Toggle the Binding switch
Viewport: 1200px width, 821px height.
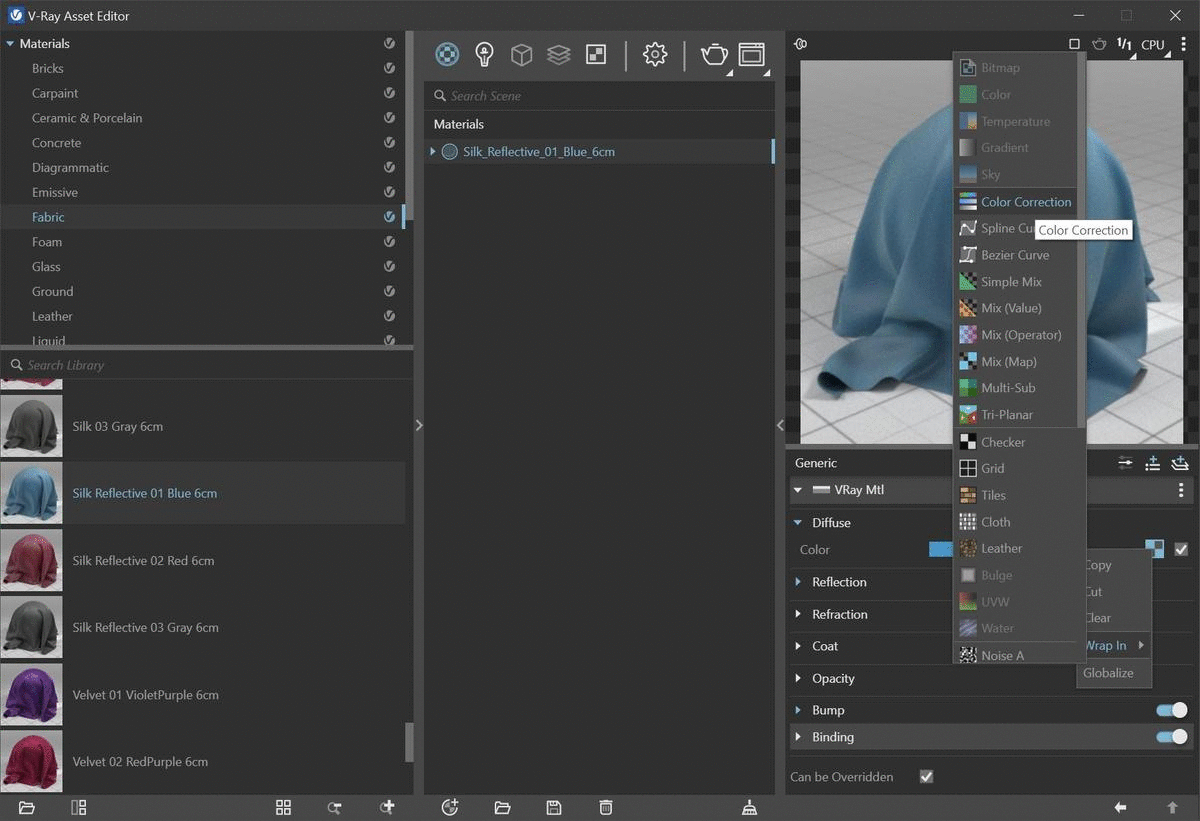click(1170, 737)
